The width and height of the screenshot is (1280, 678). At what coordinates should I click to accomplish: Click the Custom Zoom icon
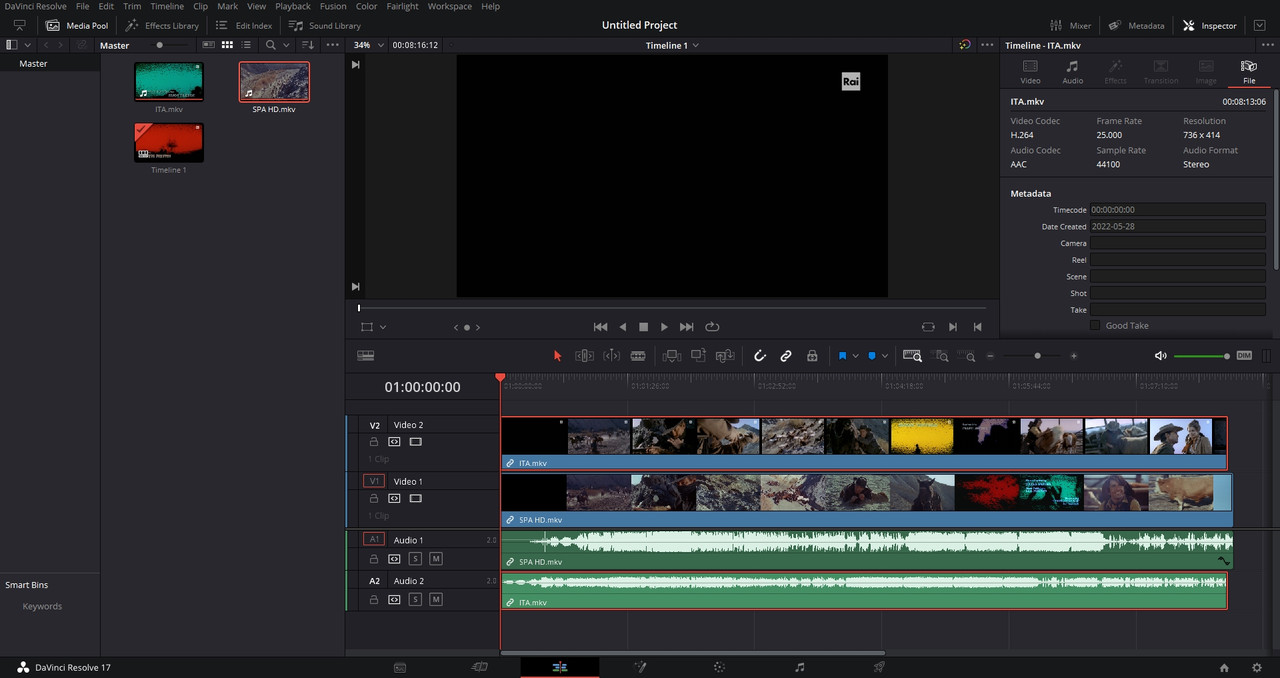[968, 355]
